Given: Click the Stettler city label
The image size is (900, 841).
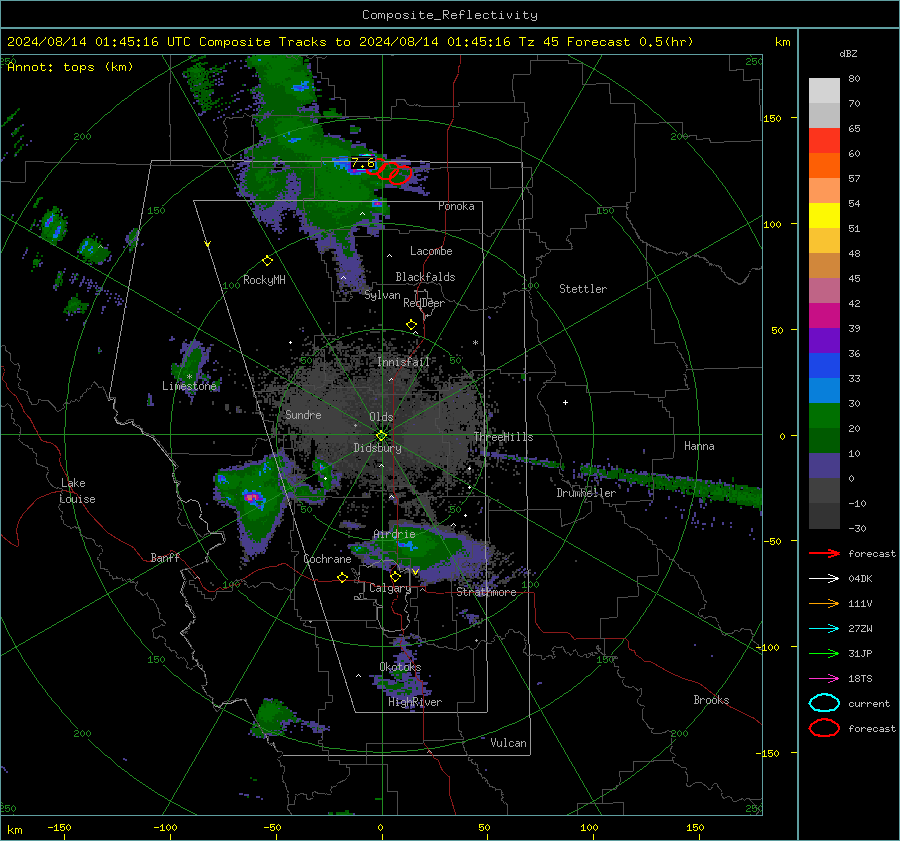Looking at the screenshot, I should (583, 289).
